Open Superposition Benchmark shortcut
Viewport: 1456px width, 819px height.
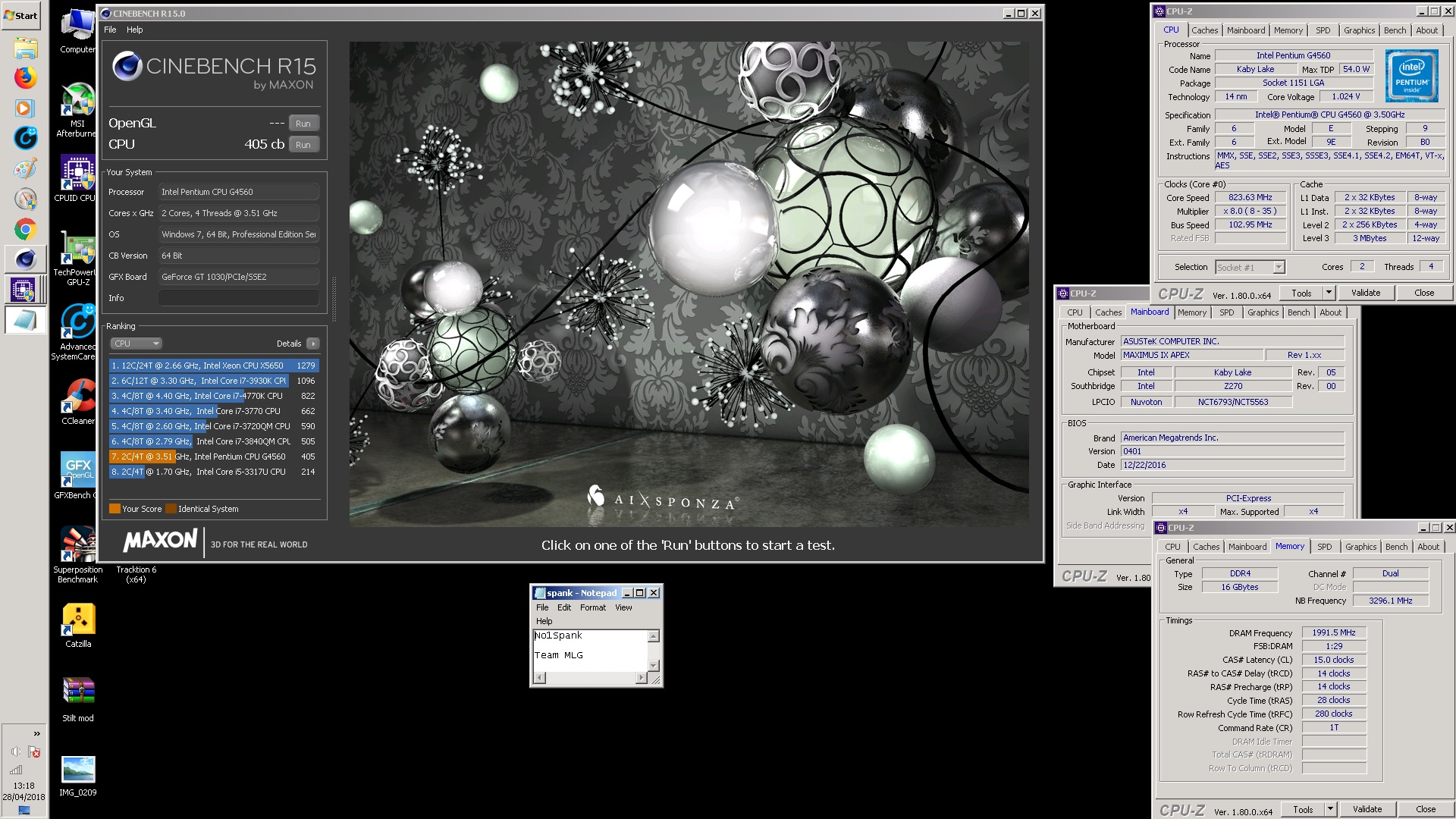(x=77, y=555)
